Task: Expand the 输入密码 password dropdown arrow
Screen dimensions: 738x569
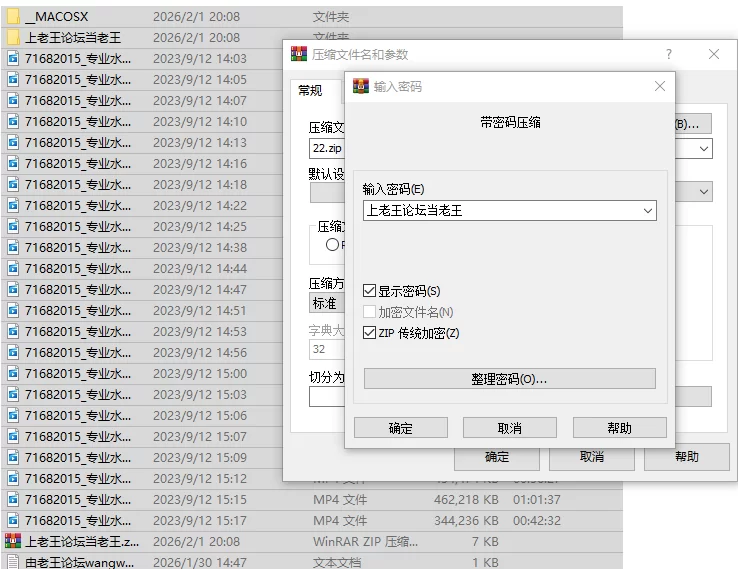Action: click(648, 210)
